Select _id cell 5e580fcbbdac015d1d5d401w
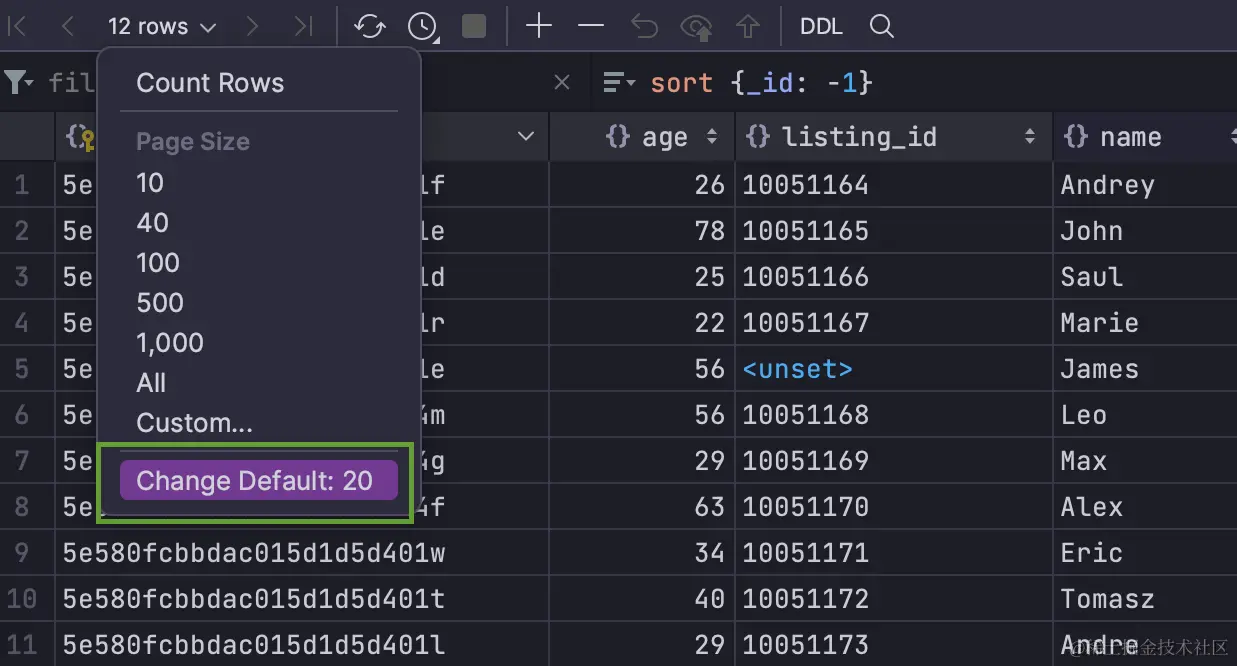This screenshot has width=1237, height=666. [x=302, y=553]
